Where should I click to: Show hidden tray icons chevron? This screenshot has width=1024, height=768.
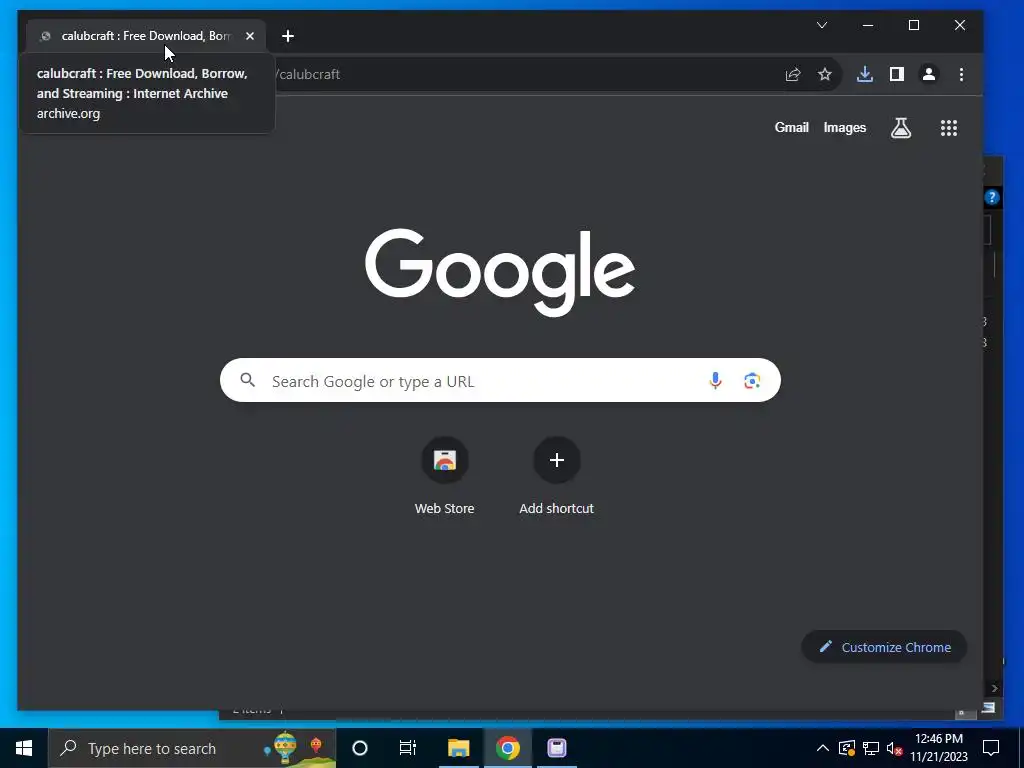pyautogui.click(x=823, y=748)
